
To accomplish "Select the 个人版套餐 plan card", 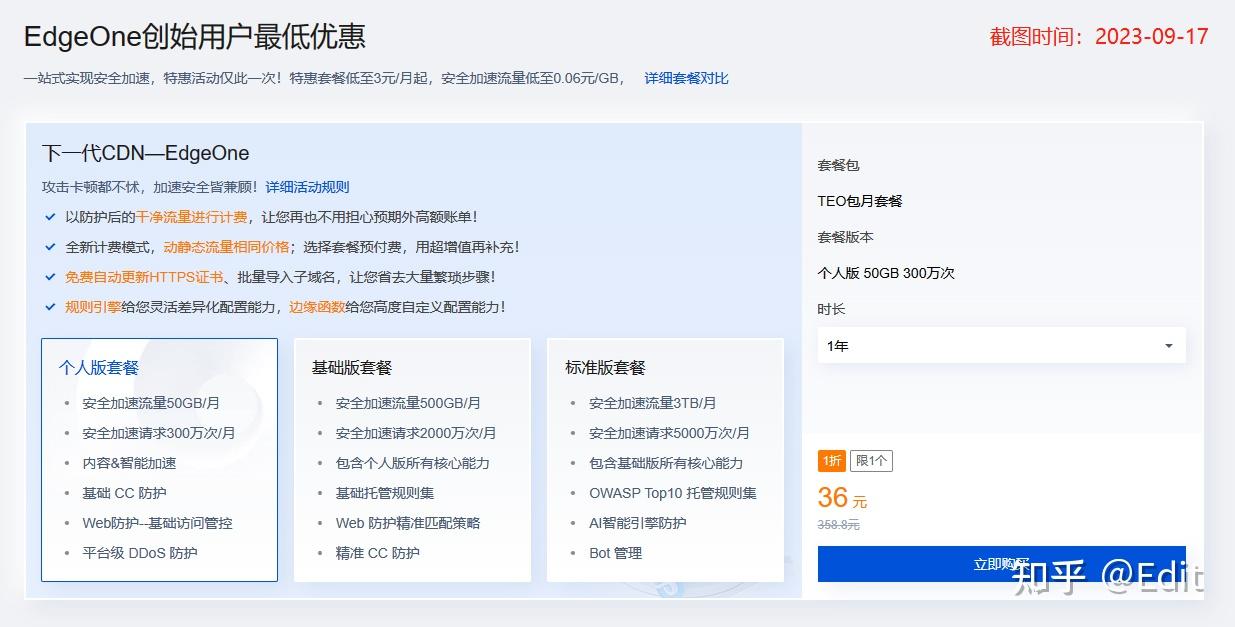I will (159, 460).
